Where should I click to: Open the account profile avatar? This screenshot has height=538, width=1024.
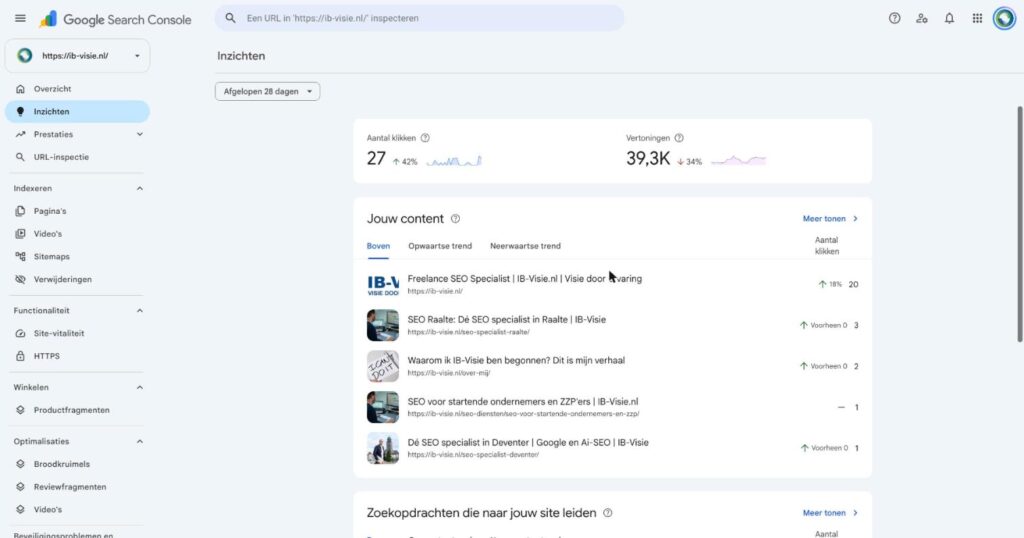[1004, 18]
